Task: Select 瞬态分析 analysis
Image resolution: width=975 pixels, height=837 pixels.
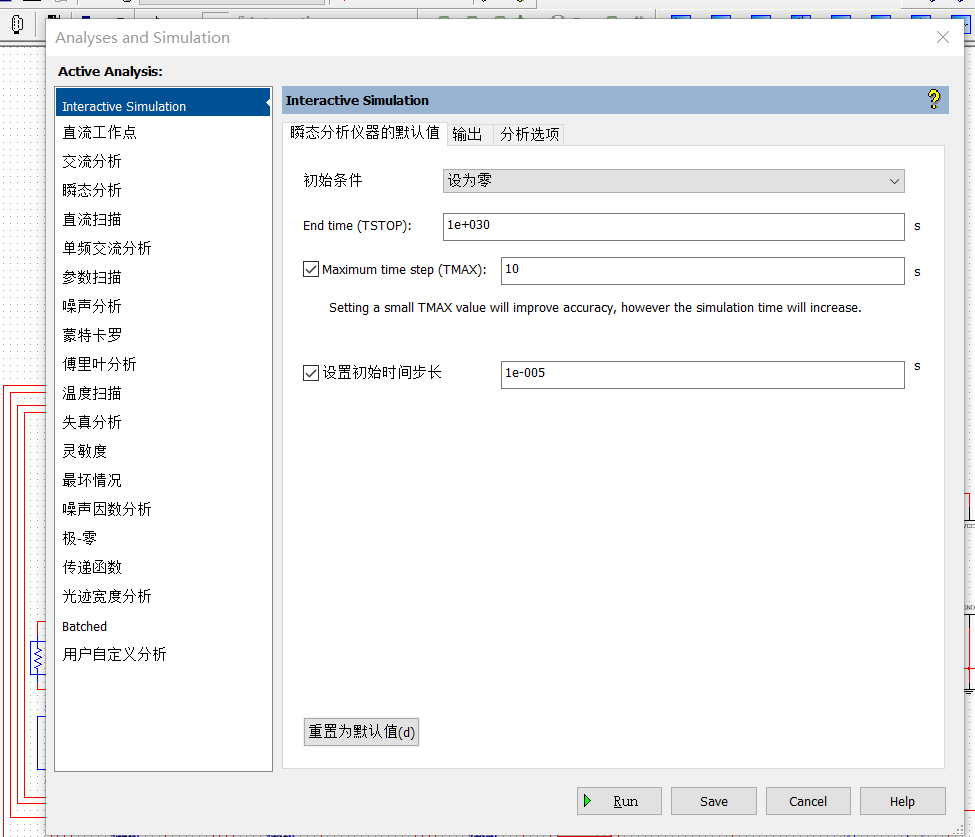Action: (92, 190)
